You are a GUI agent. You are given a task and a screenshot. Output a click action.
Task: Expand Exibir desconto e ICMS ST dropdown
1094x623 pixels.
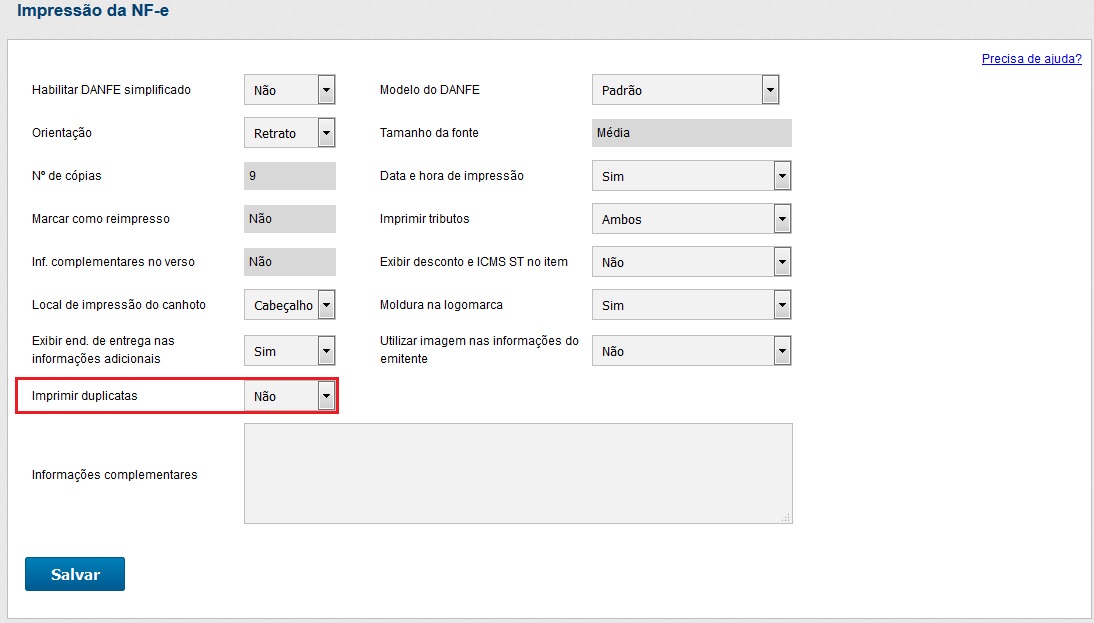tap(691, 262)
